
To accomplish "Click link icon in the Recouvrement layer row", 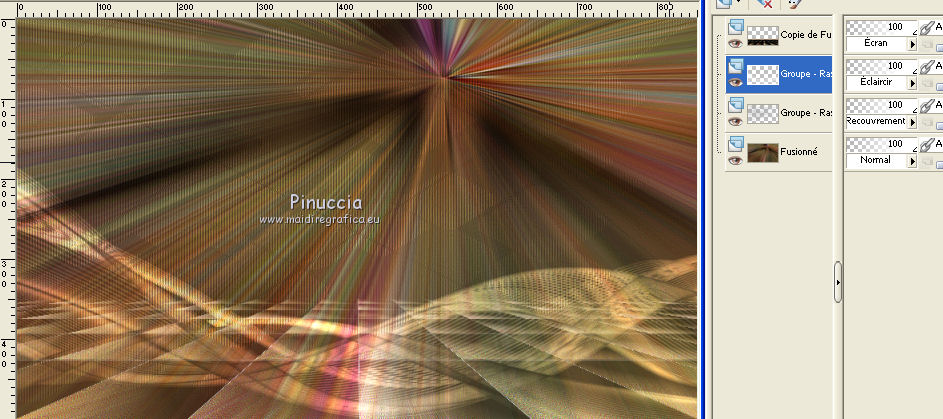I will point(927,106).
